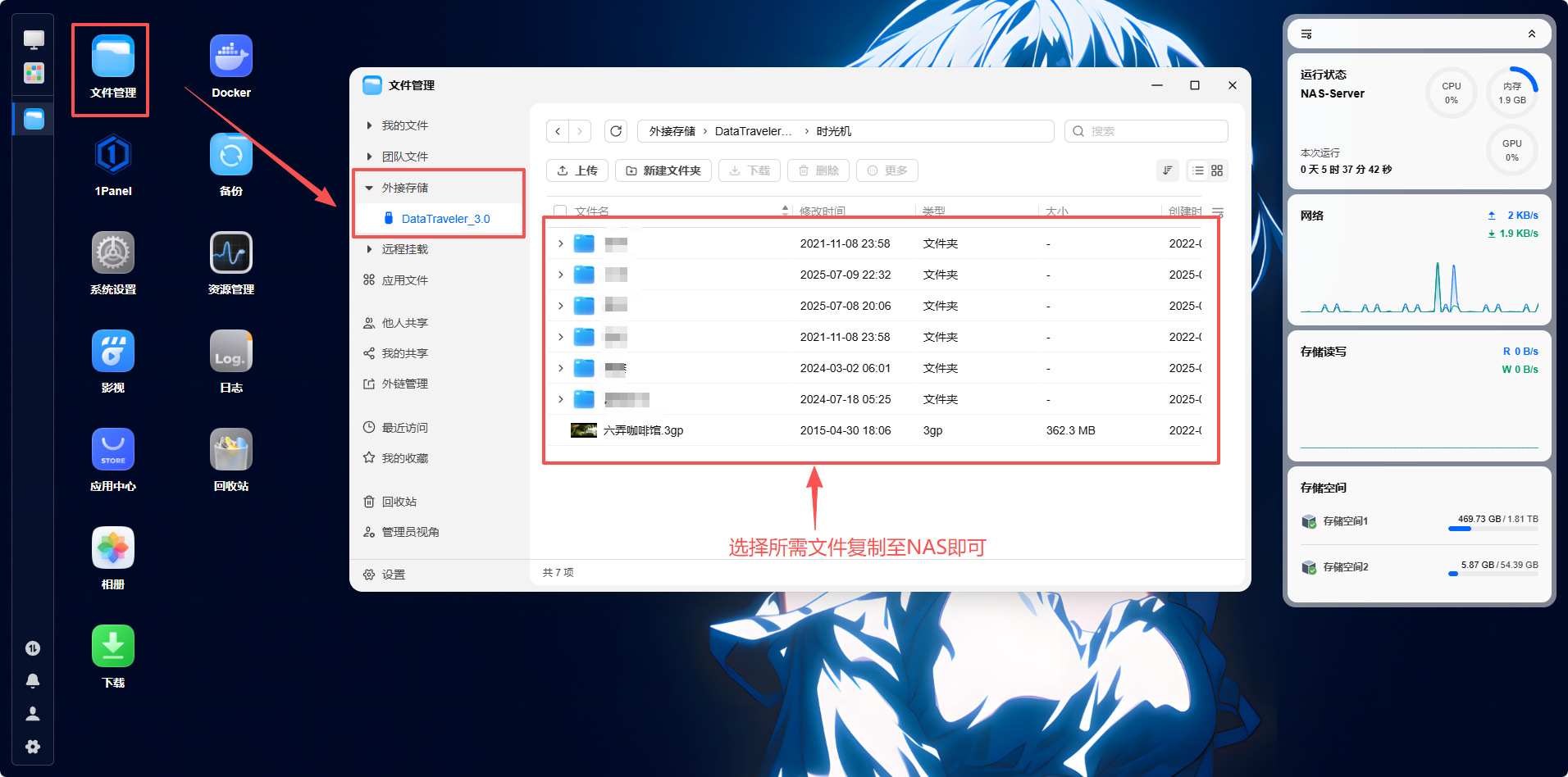Click DataTraveler... in the breadcrumb path
Image resolution: width=1568 pixels, height=777 pixels.
753,131
